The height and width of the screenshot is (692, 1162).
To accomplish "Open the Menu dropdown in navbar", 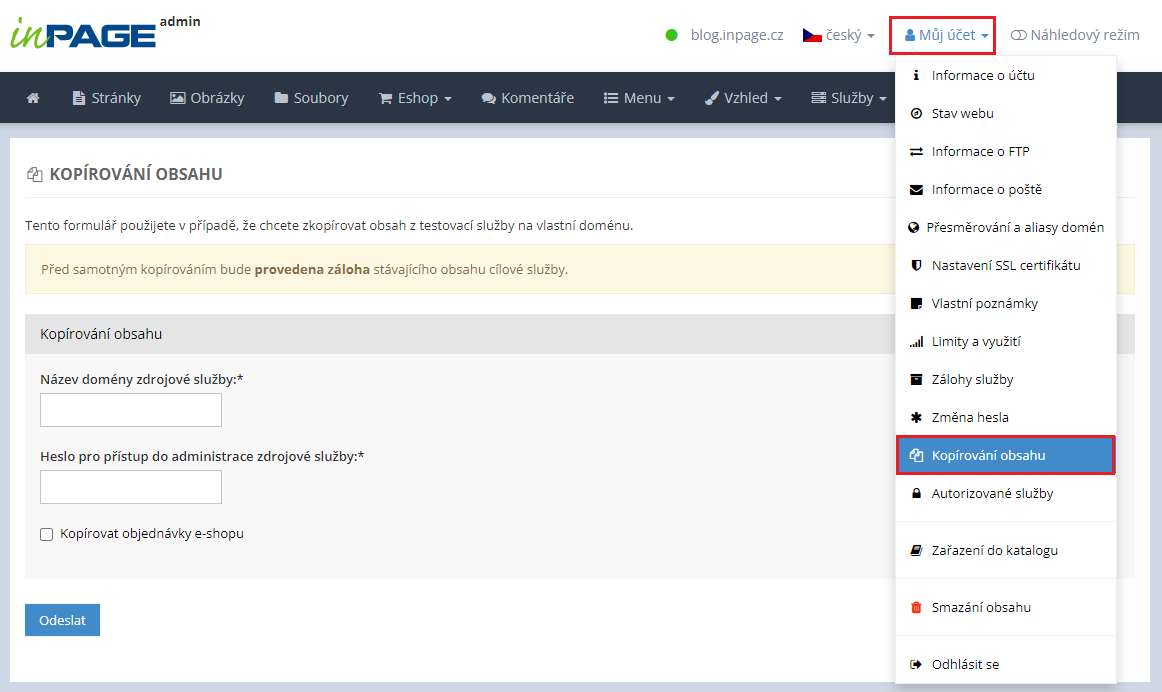I will [639, 98].
